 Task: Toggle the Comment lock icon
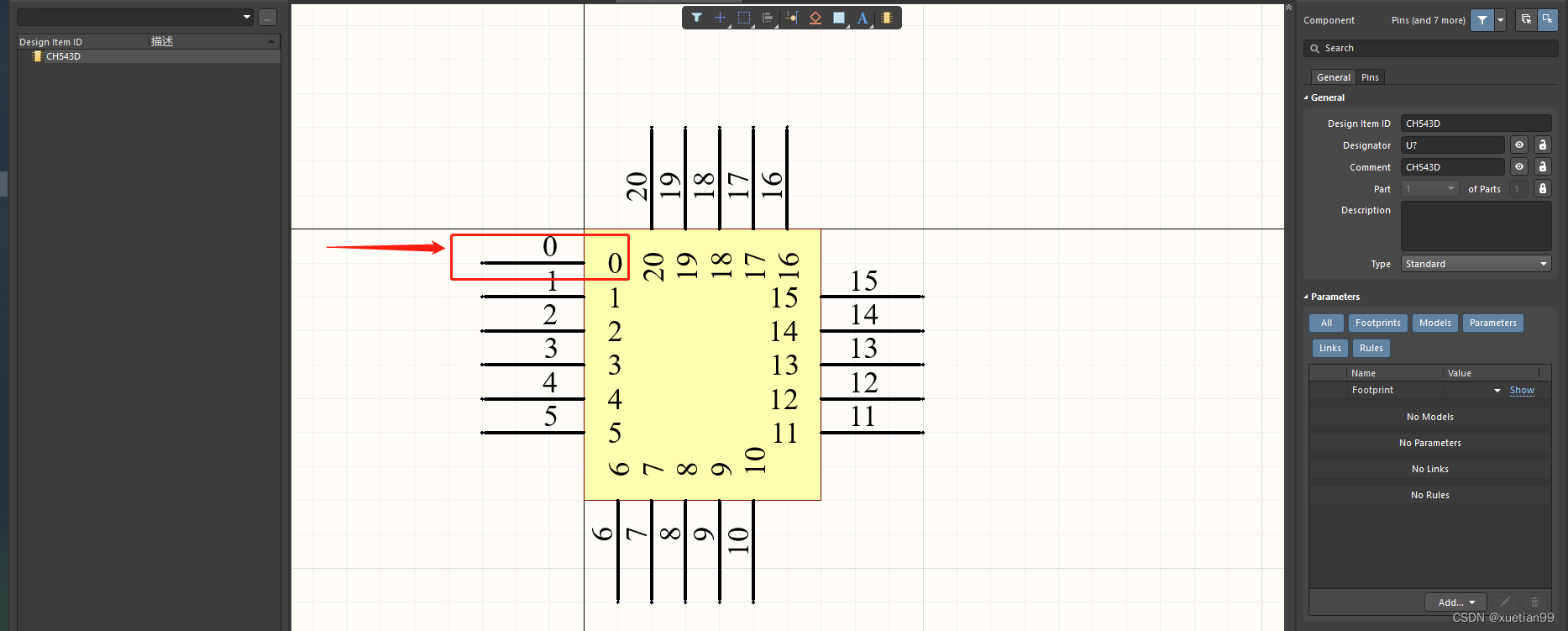[x=1542, y=167]
